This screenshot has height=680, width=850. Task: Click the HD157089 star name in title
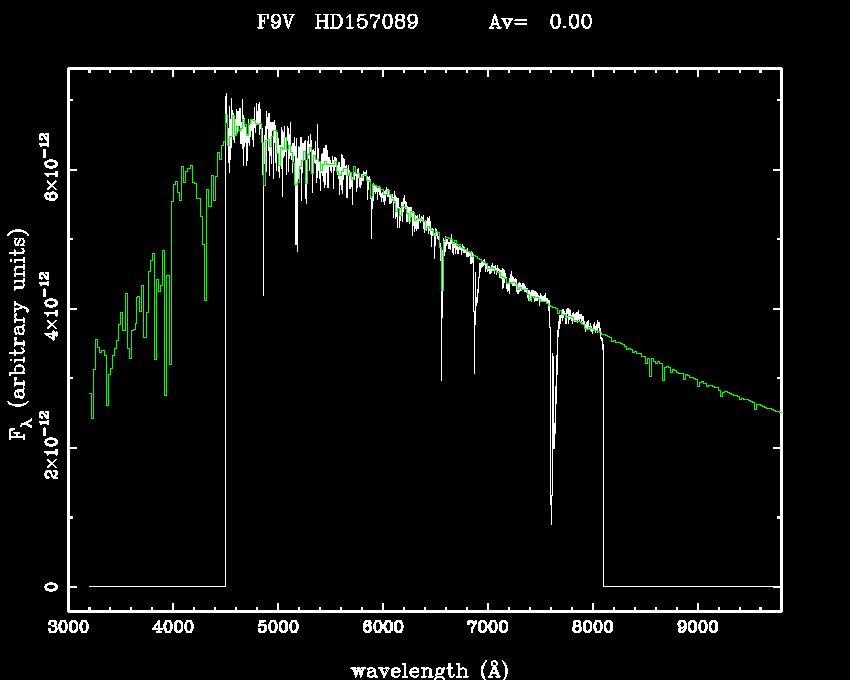pyautogui.click(x=366, y=22)
